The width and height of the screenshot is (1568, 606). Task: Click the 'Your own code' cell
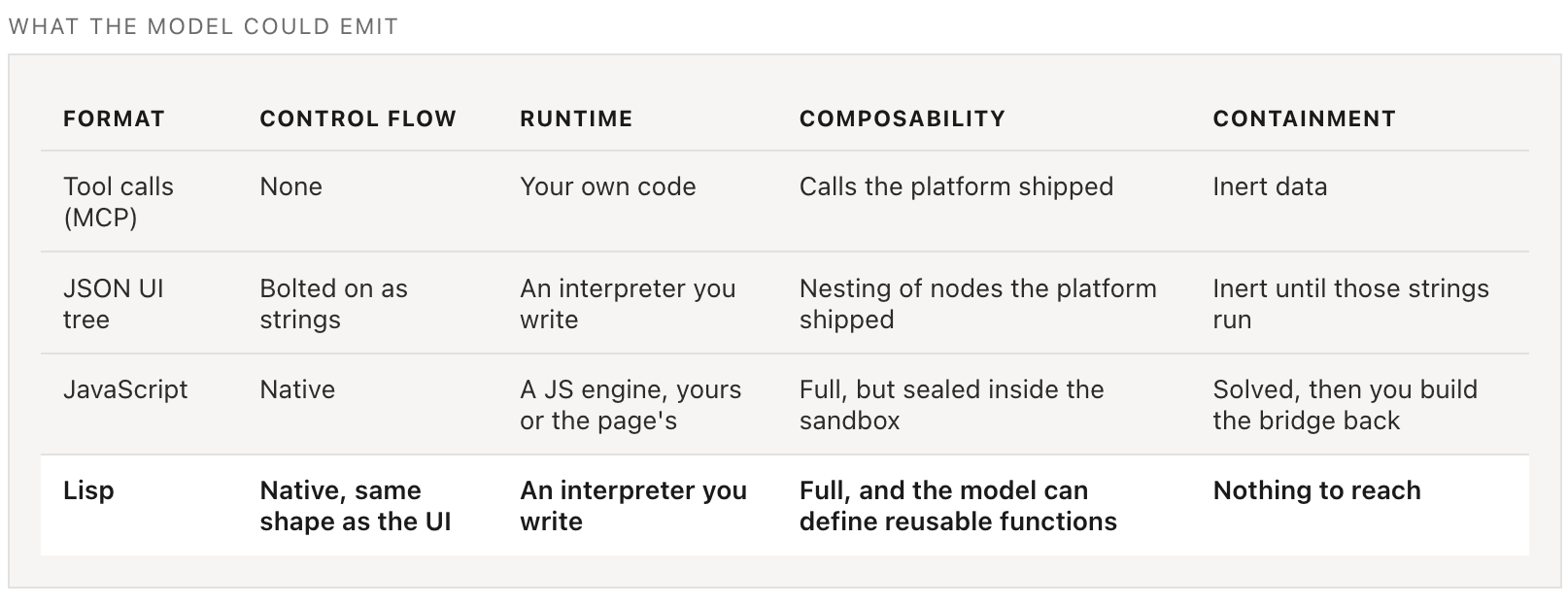[x=608, y=186]
